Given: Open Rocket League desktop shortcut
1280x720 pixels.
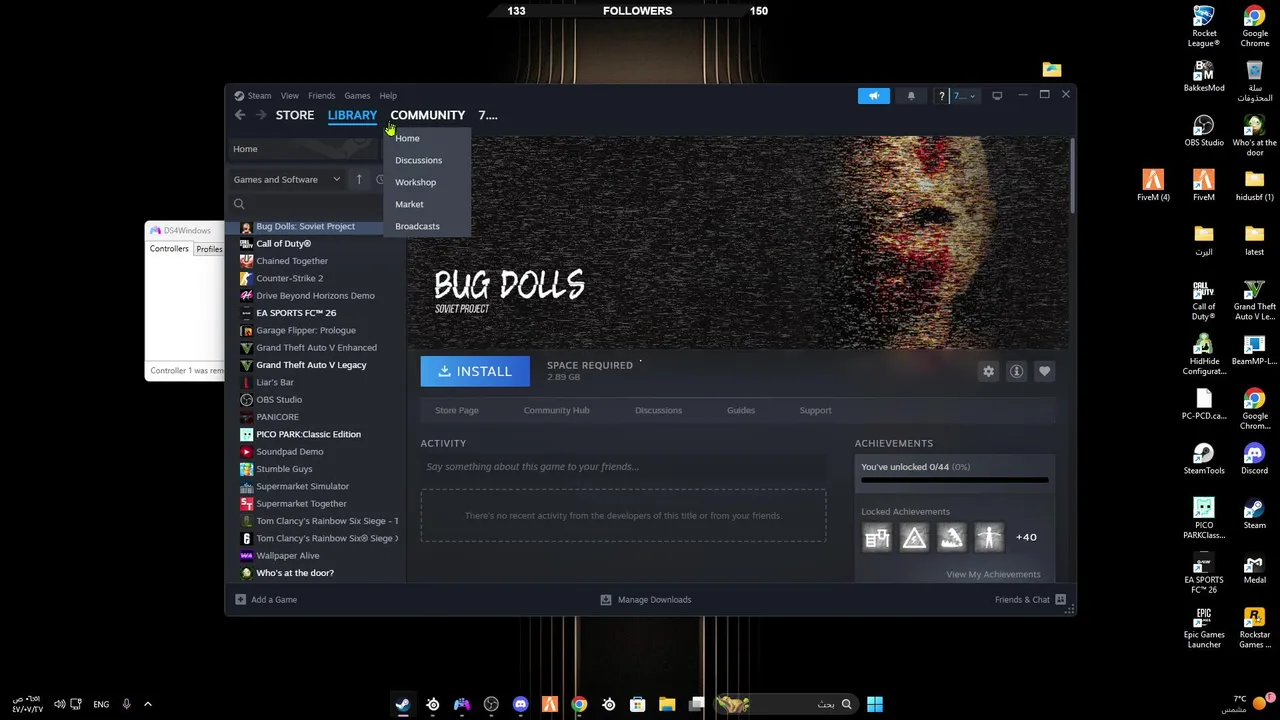Looking at the screenshot, I should coord(1204,26).
